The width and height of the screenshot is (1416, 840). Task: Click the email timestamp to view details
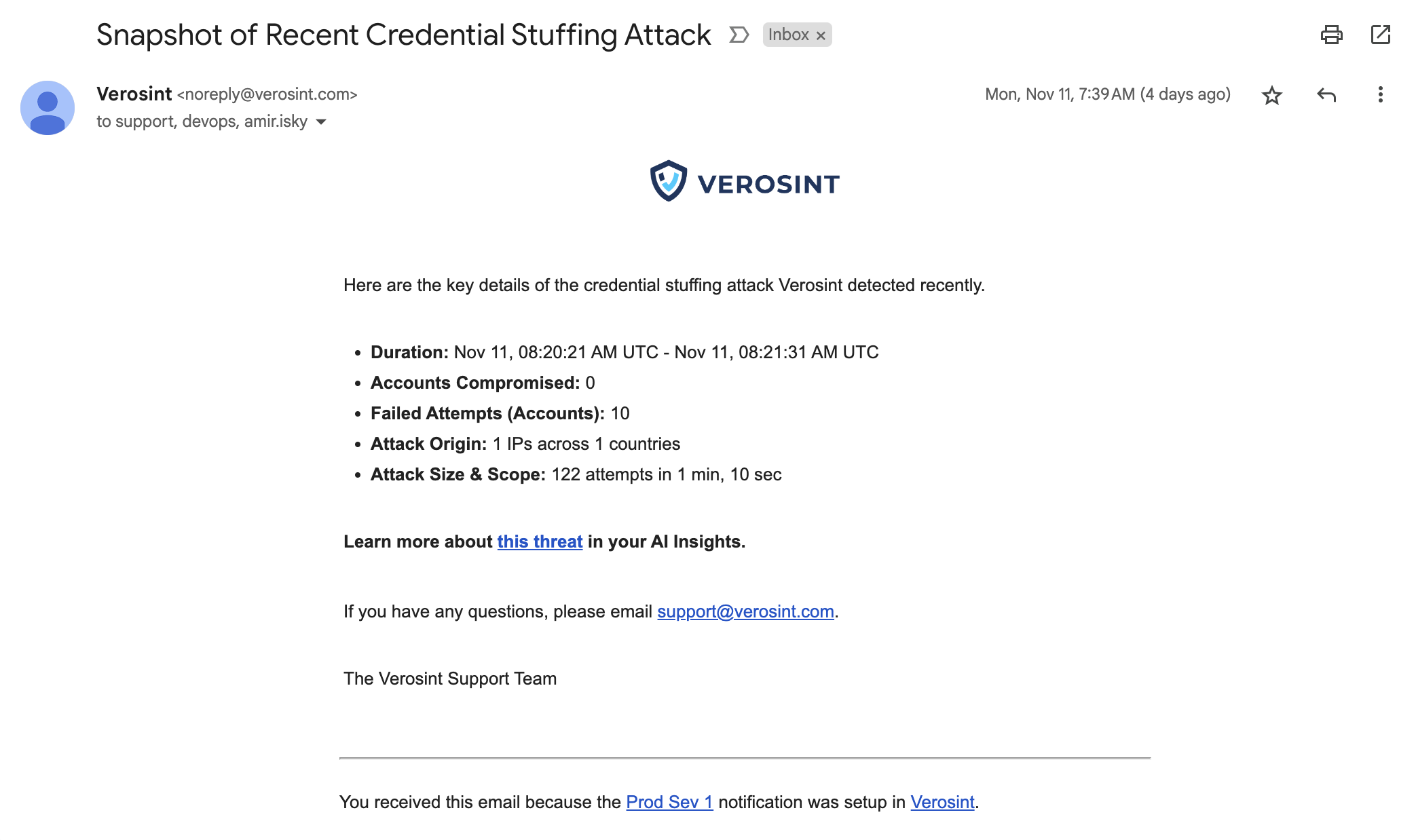1108,94
